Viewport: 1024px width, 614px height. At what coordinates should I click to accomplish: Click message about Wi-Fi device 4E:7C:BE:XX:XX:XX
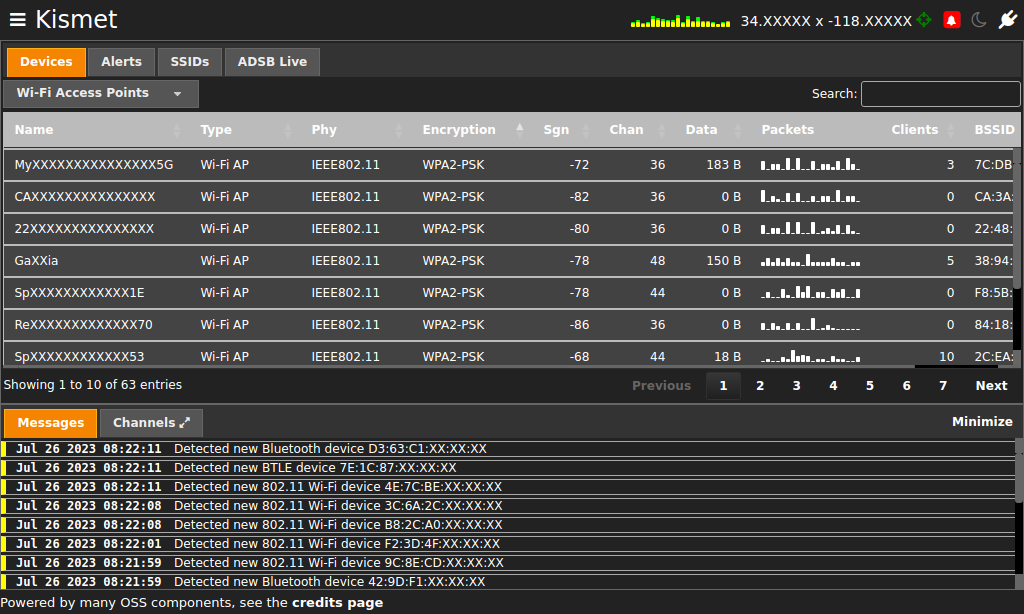pos(508,487)
